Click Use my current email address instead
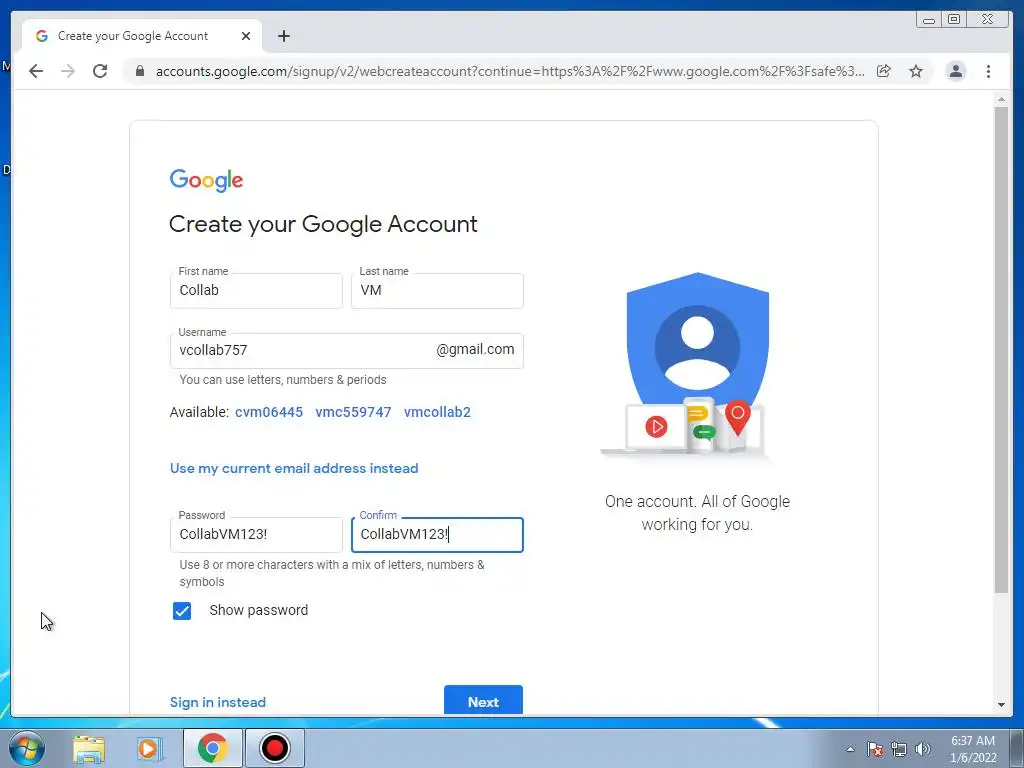The image size is (1024, 768). [x=294, y=468]
